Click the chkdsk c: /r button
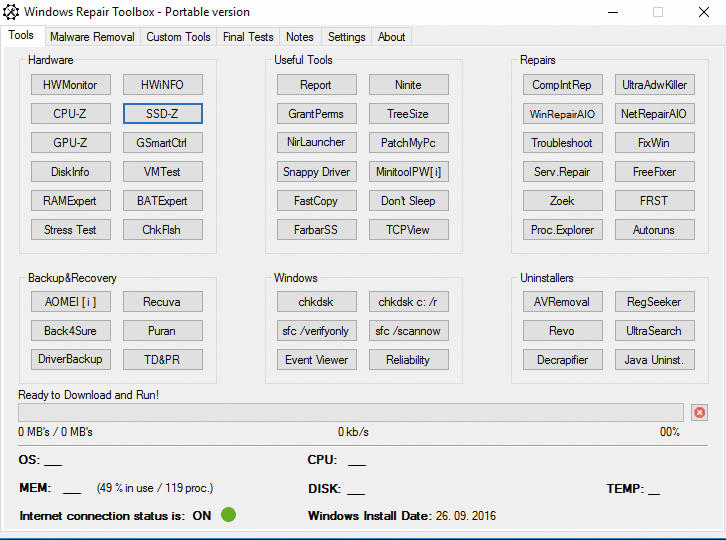Image resolution: width=726 pixels, height=540 pixels. [x=409, y=301]
